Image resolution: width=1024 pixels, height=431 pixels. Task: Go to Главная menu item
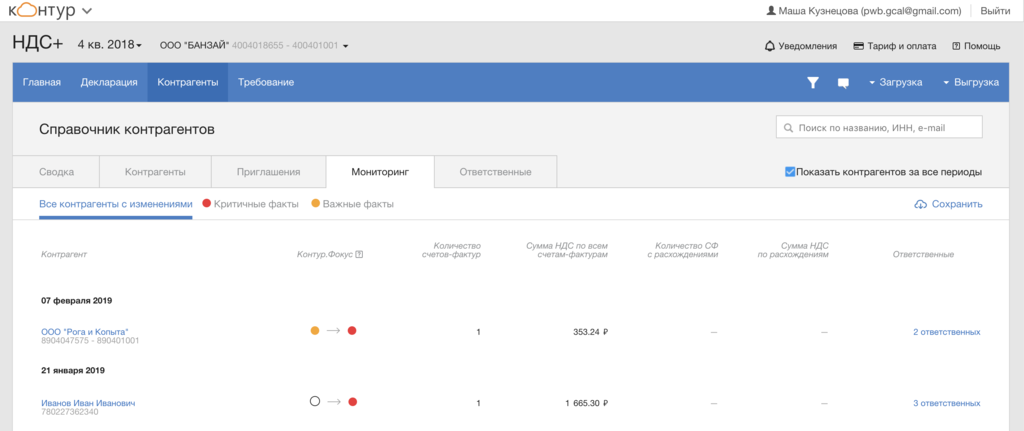pyautogui.click(x=42, y=82)
